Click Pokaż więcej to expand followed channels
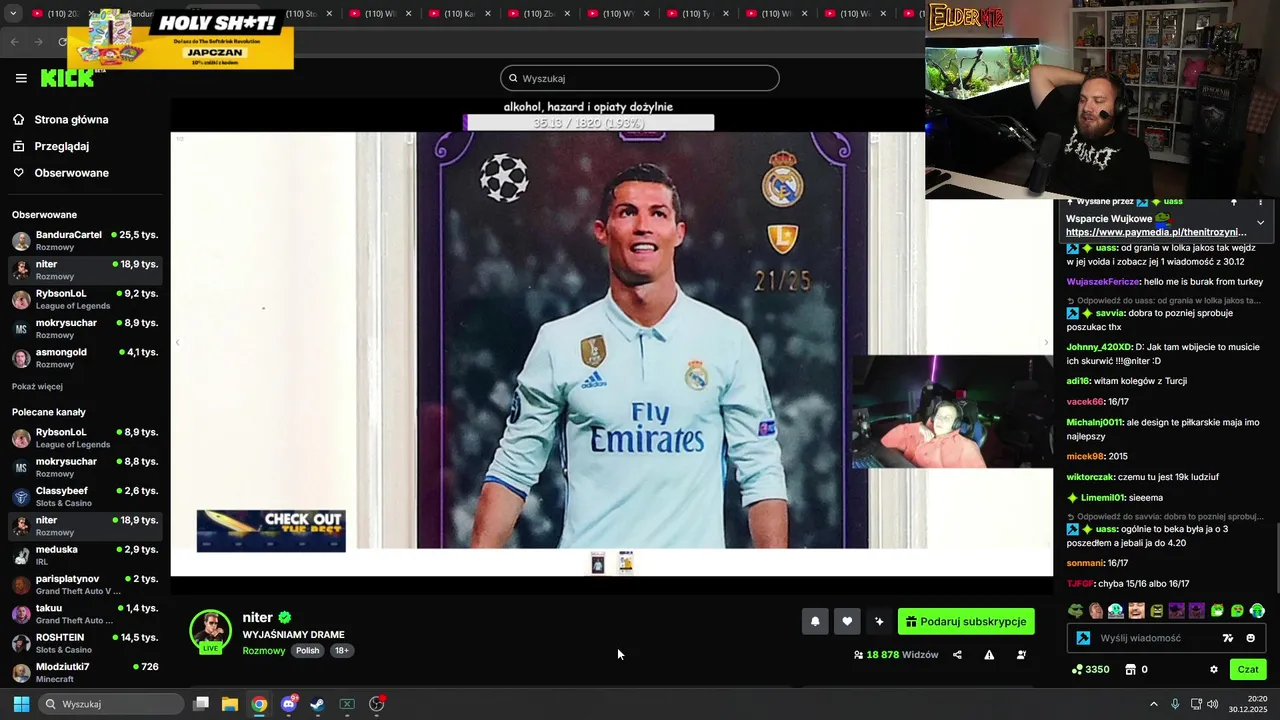1280x720 pixels. [x=37, y=387]
